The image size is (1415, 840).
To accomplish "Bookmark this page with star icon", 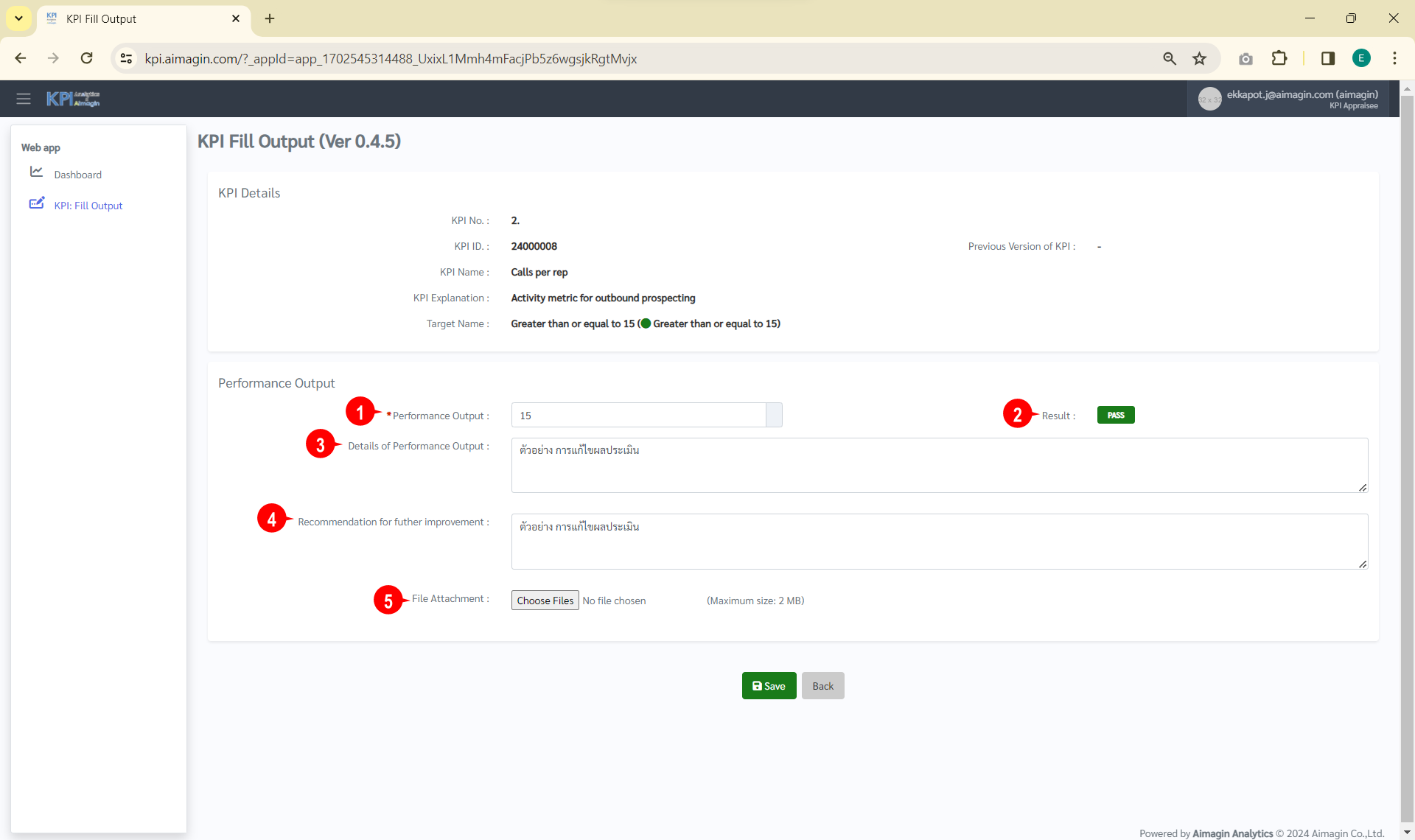I will point(1200,59).
